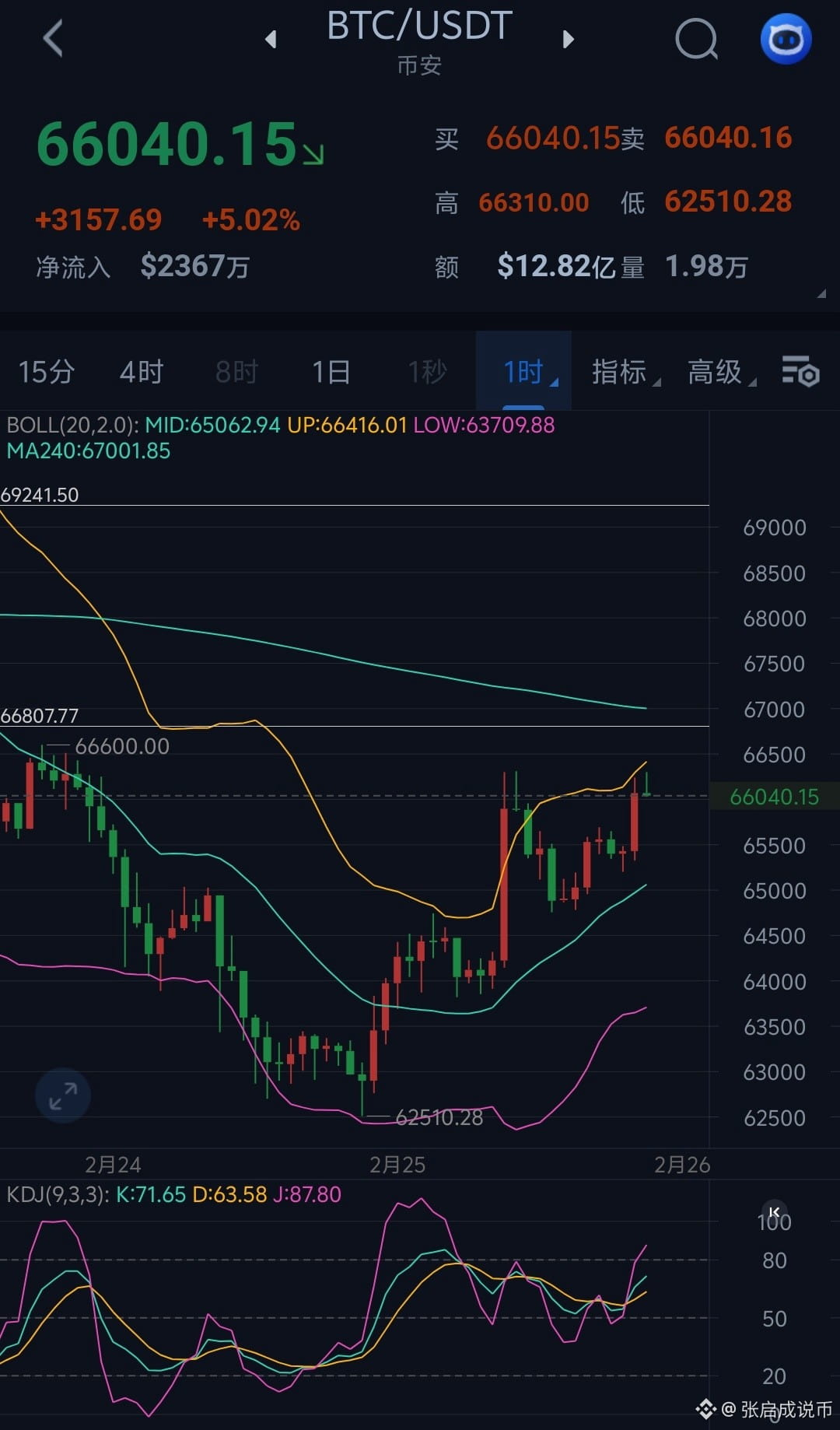Tap the sell price 66040.16

(x=728, y=138)
